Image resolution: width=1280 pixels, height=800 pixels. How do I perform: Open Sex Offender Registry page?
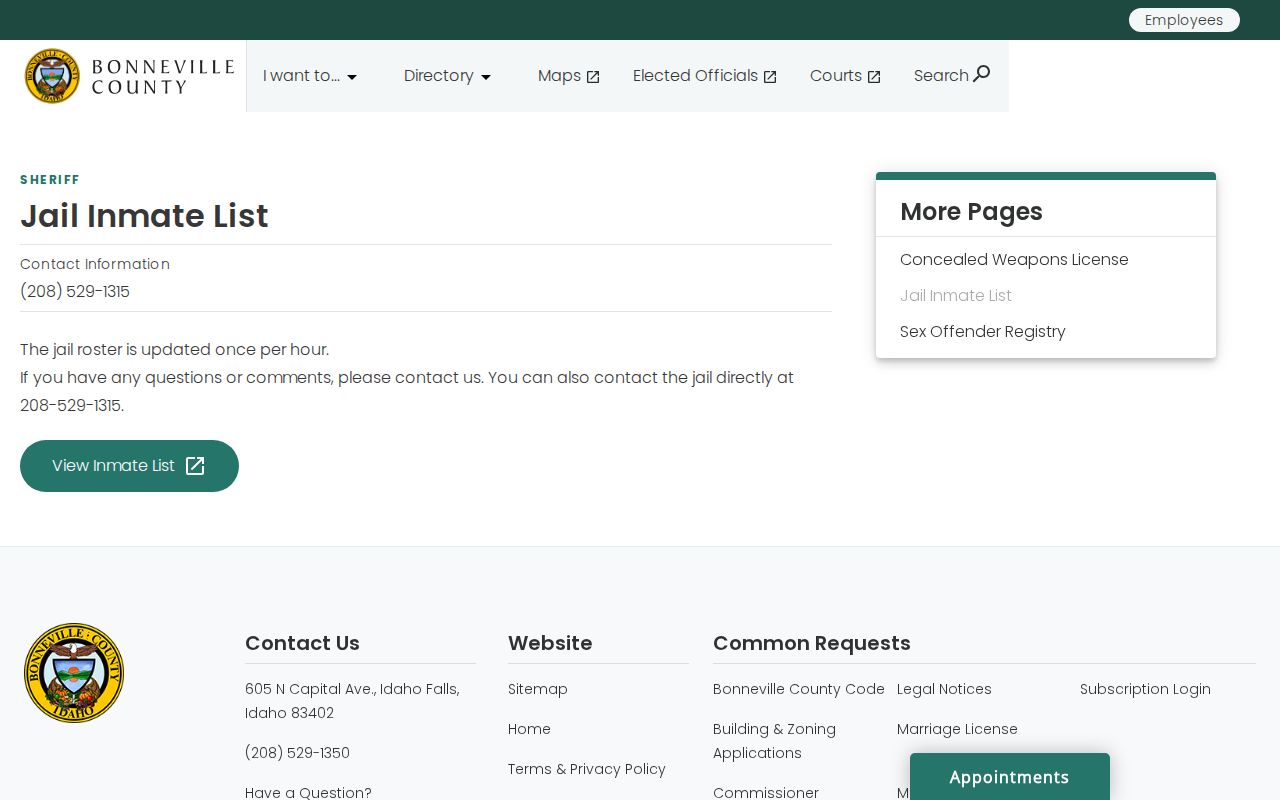coord(983,332)
